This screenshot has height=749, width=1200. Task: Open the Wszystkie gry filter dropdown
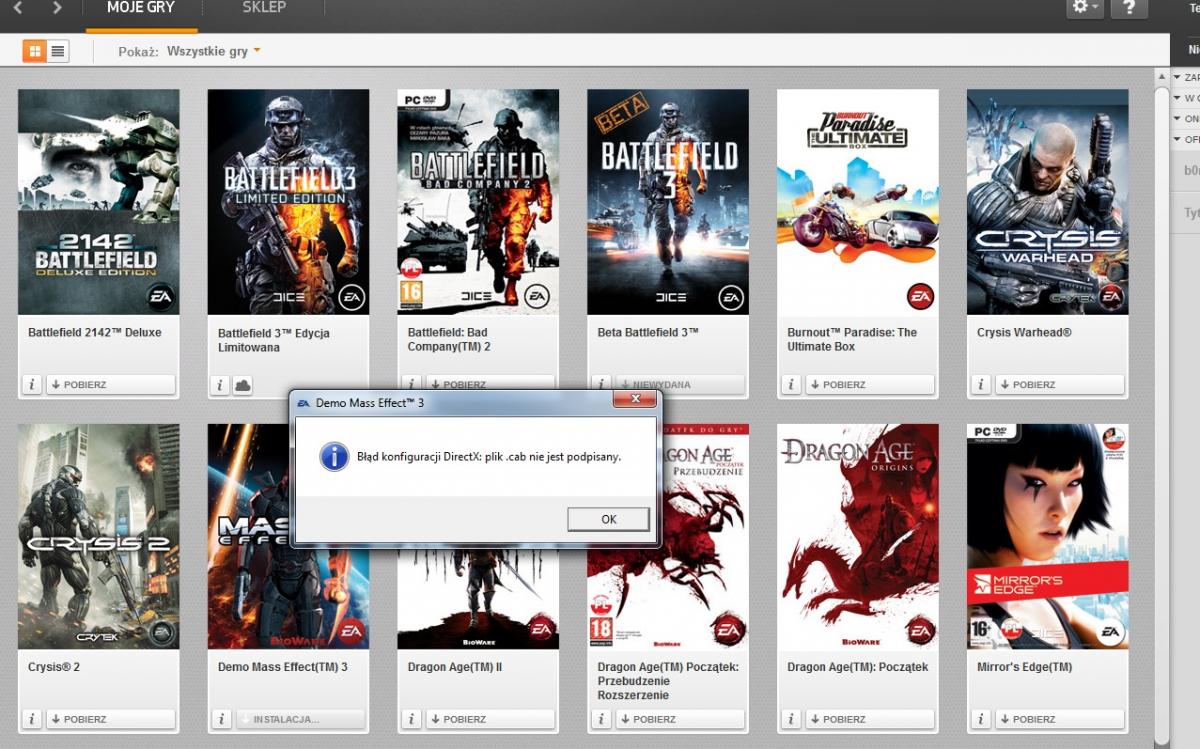point(214,51)
